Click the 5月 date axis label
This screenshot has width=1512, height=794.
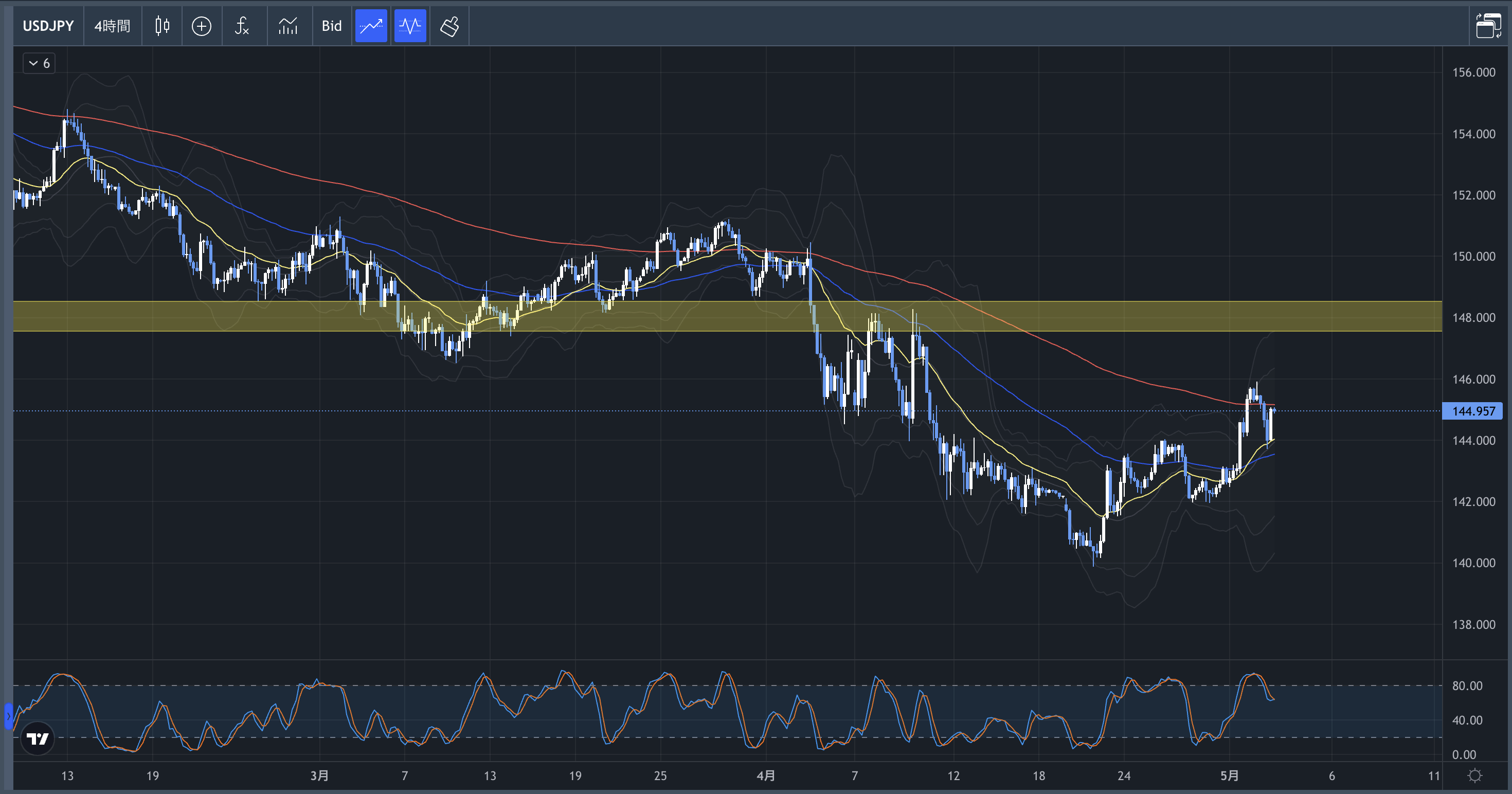coord(1229,776)
